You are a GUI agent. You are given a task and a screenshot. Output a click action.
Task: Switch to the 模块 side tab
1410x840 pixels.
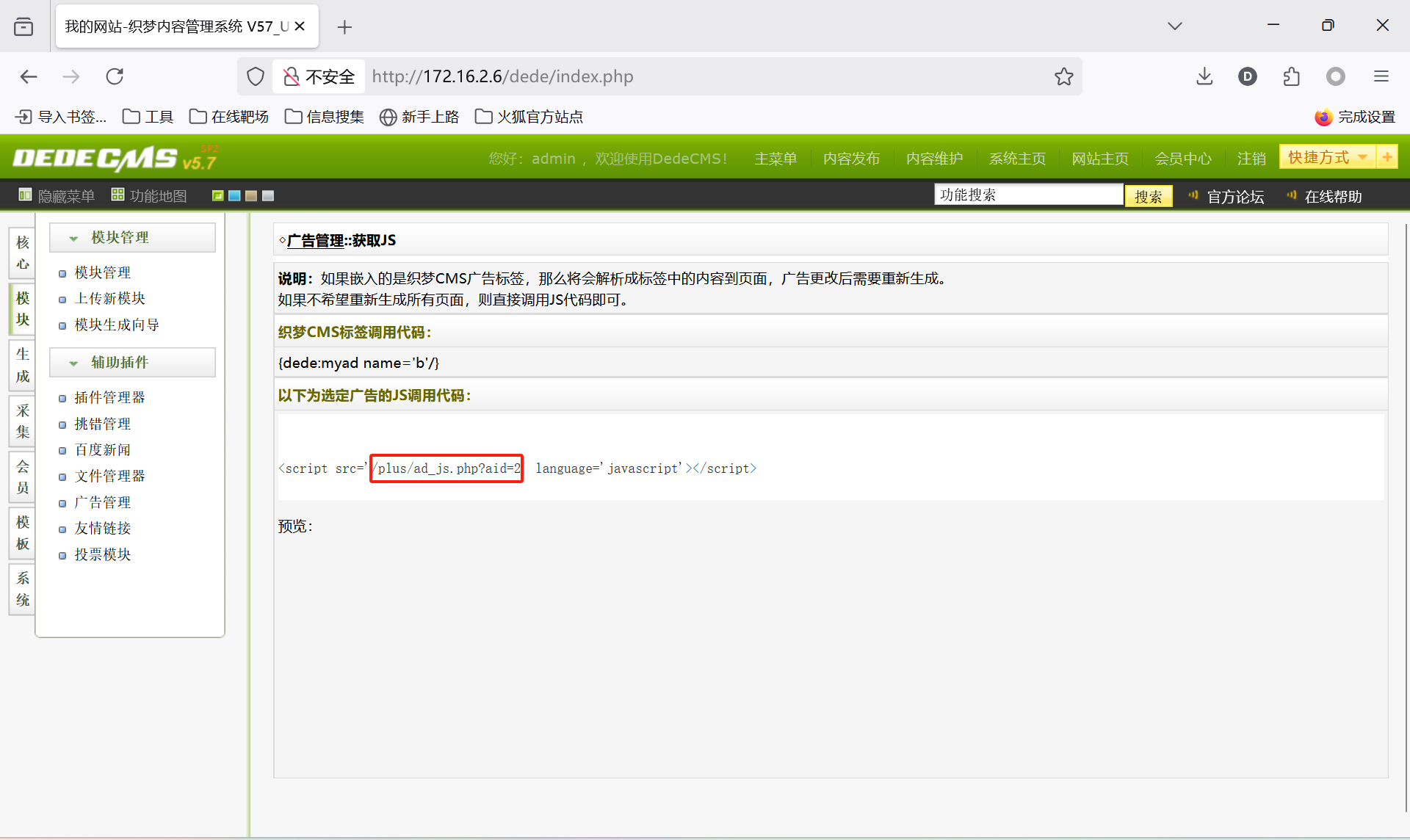[23, 308]
